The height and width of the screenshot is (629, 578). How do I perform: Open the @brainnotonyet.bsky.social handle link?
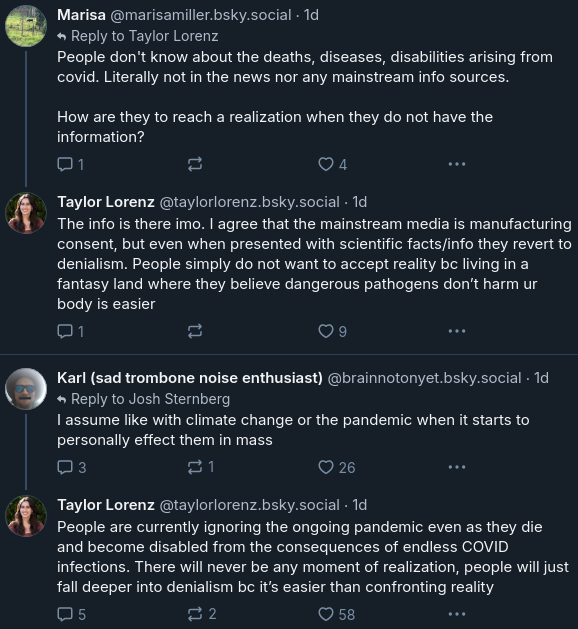point(424,378)
